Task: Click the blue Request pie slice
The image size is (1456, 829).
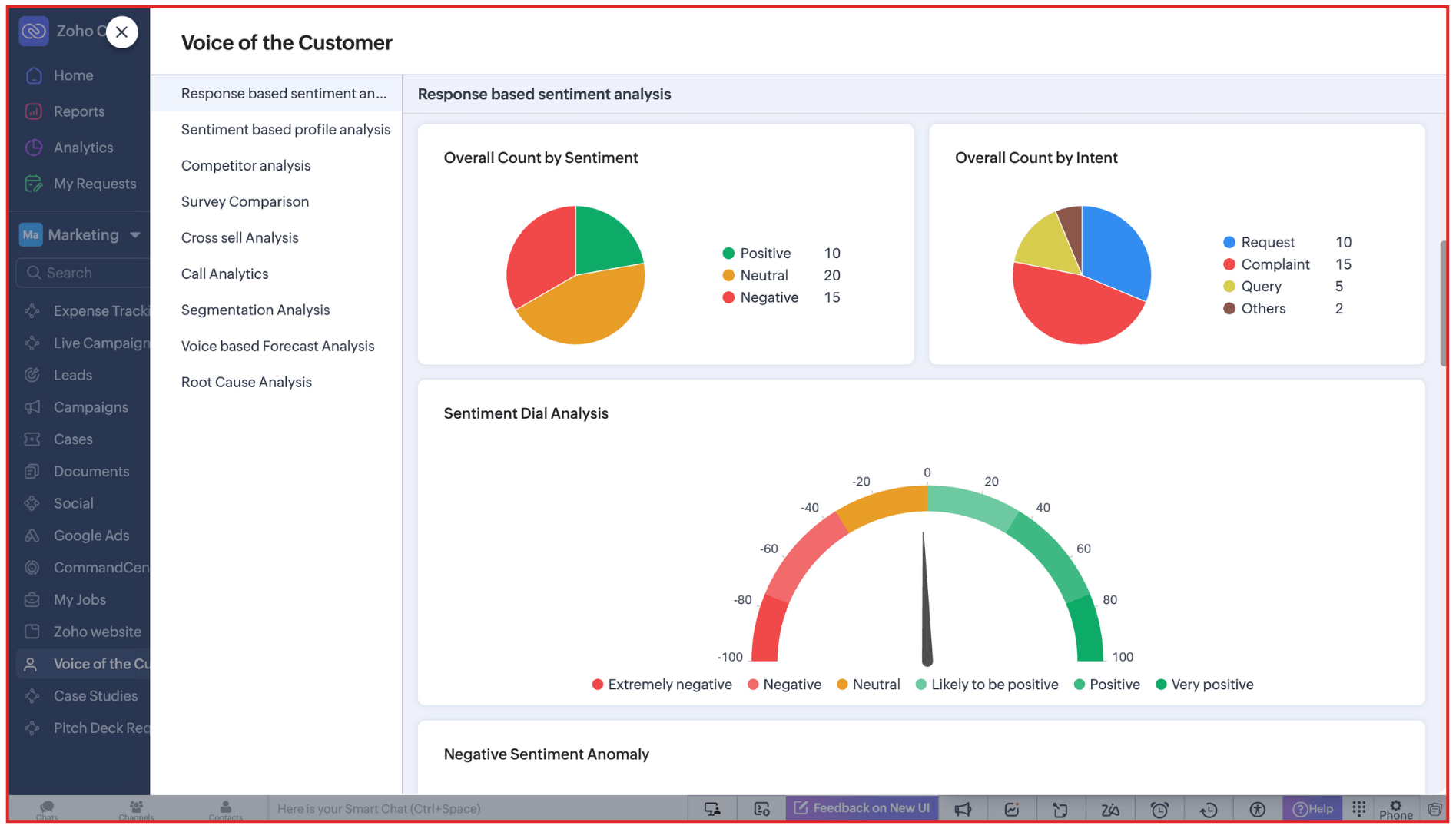Action: point(1116,250)
